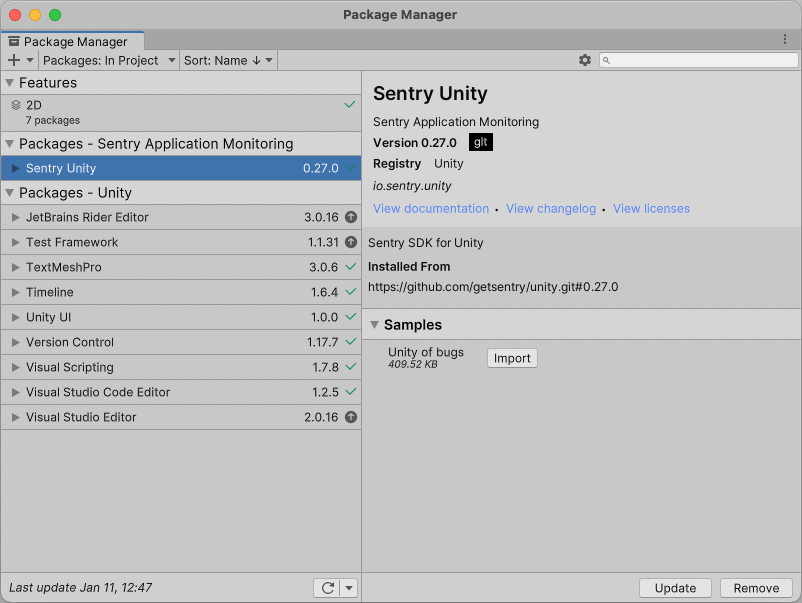Viewport: 802px width, 603px height.
Task: Collapse the Features section
Action: click(x=10, y=82)
